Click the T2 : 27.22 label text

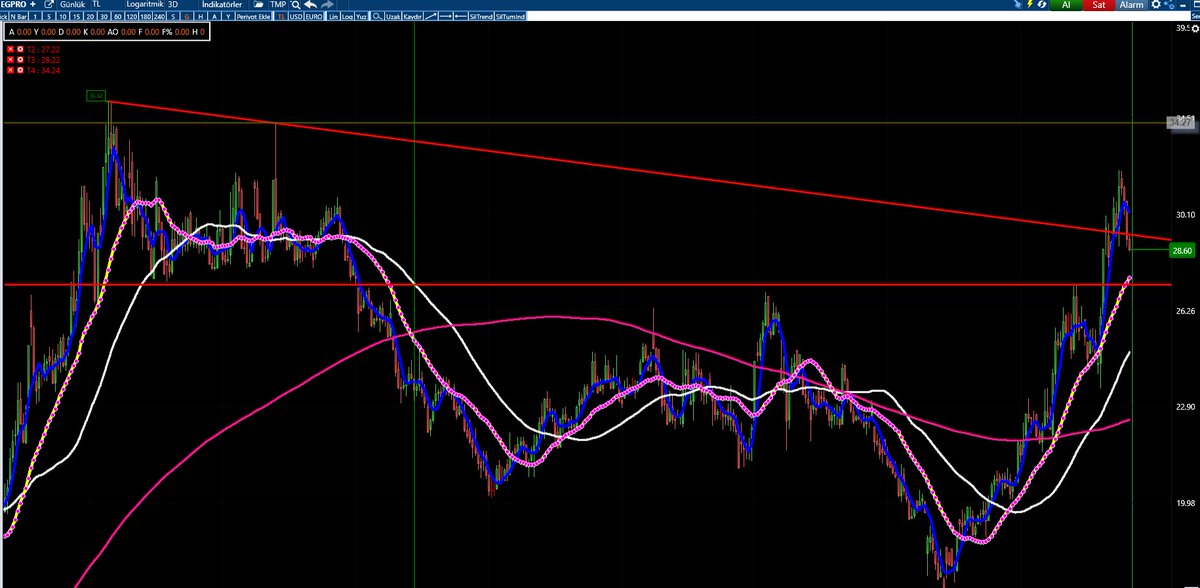pos(44,49)
